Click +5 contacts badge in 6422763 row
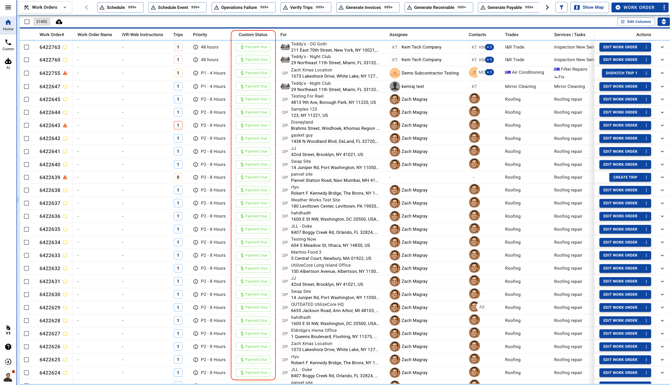Image resolution: width=670 pixels, height=385 pixels. click(489, 47)
